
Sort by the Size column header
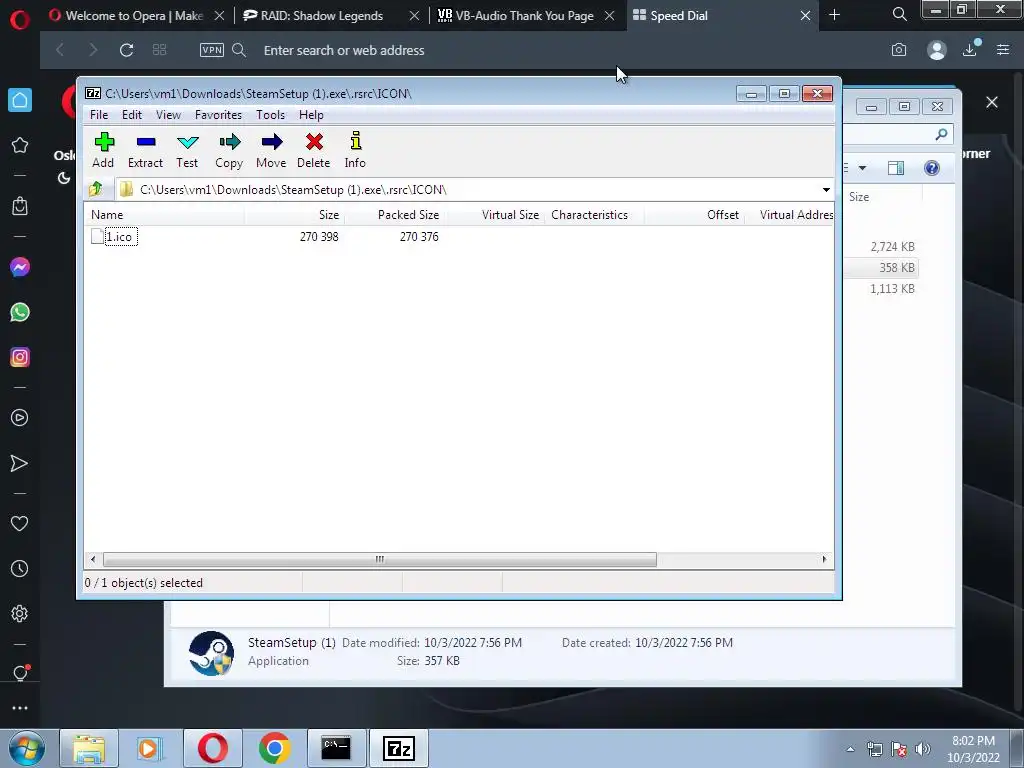click(x=295, y=215)
